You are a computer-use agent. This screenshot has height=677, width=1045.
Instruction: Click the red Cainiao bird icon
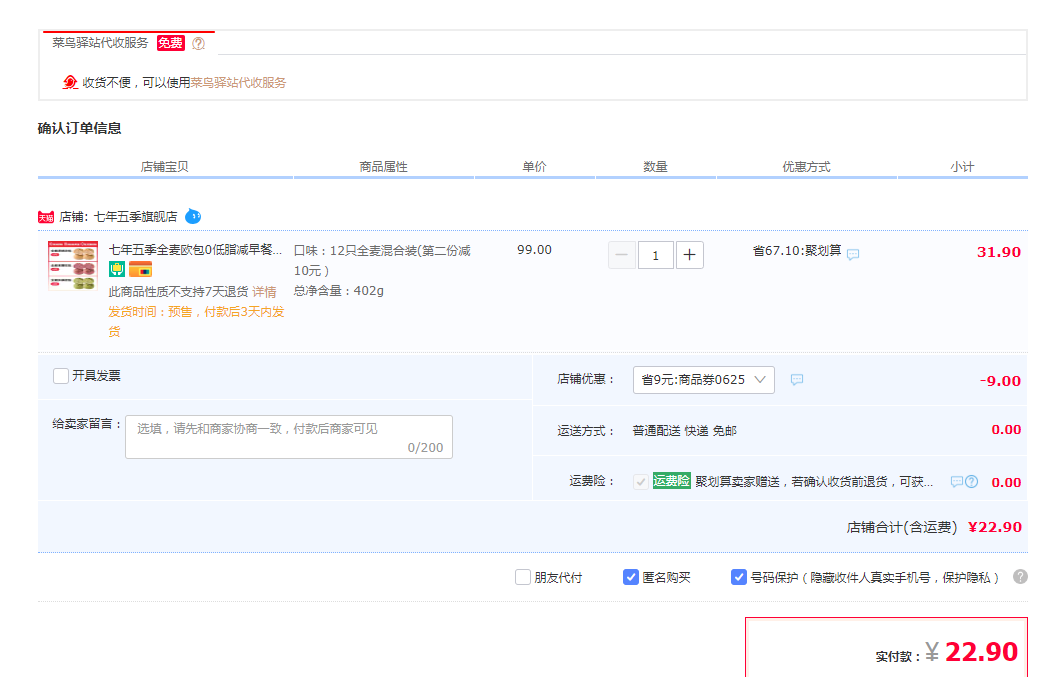tap(70, 82)
